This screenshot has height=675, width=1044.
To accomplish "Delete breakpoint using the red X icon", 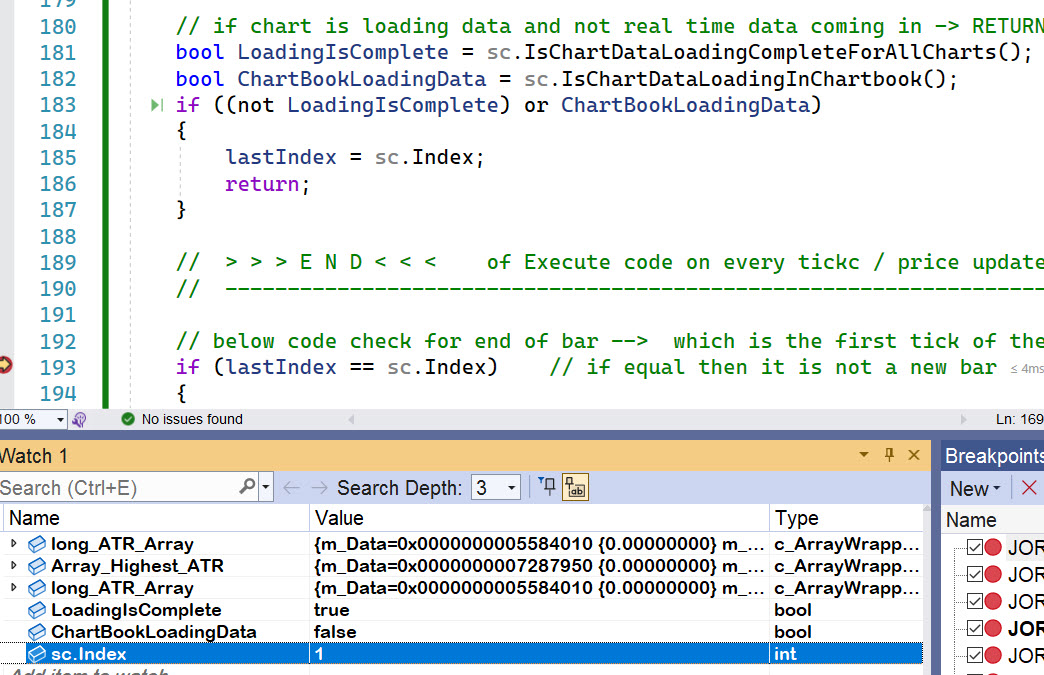I will click(1028, 488).
